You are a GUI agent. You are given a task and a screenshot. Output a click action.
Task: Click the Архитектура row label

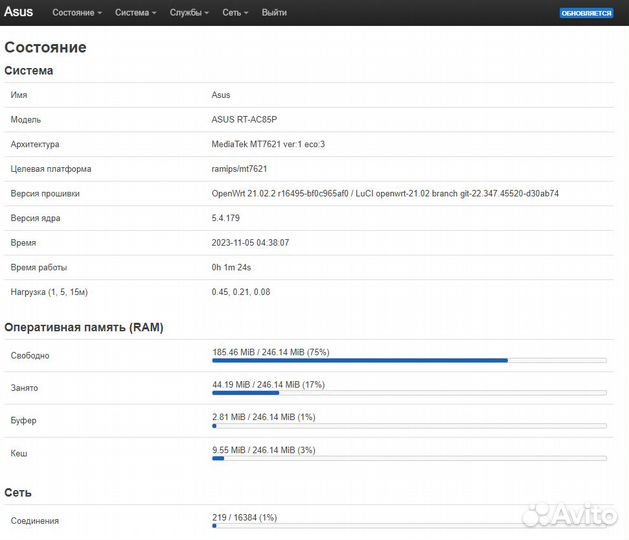pyautogui.click(x=35, y=144)
